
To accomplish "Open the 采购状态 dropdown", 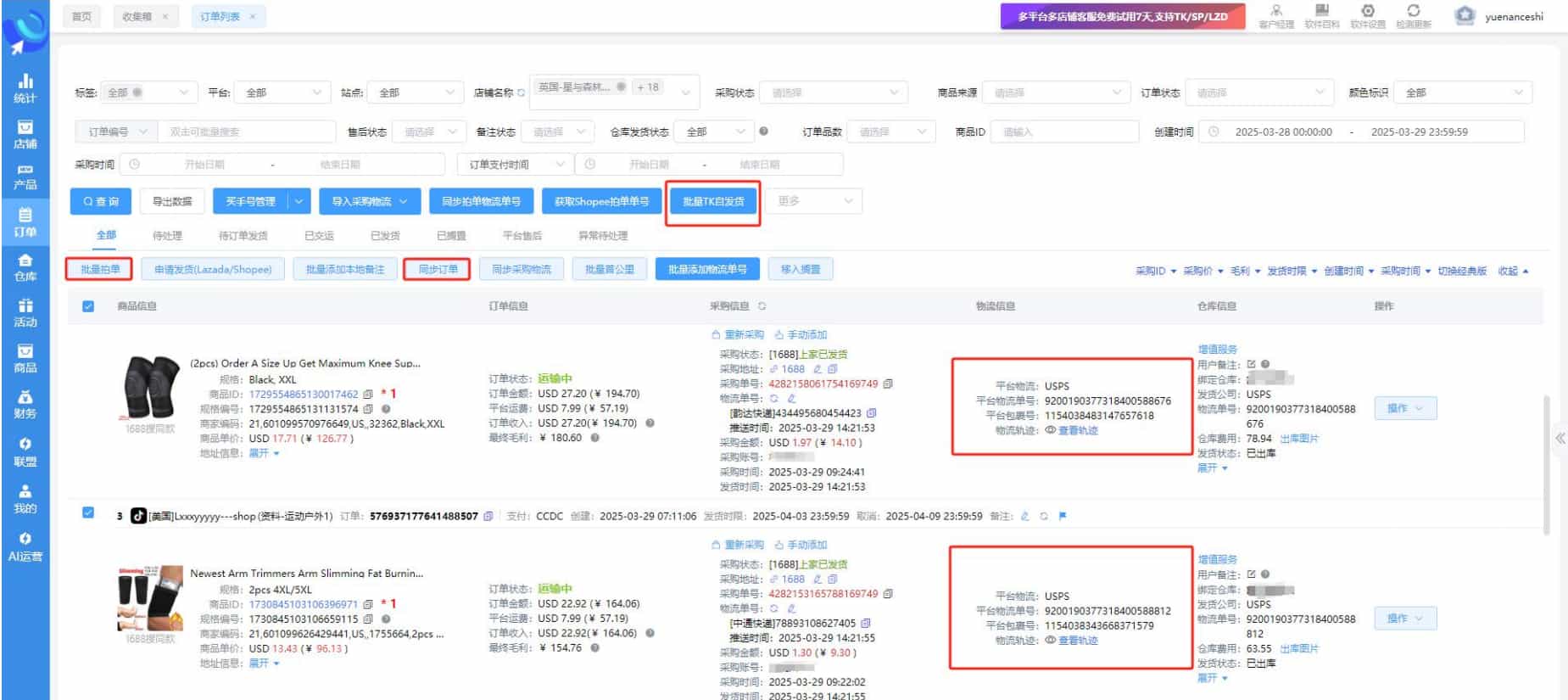I will (833, 92).
